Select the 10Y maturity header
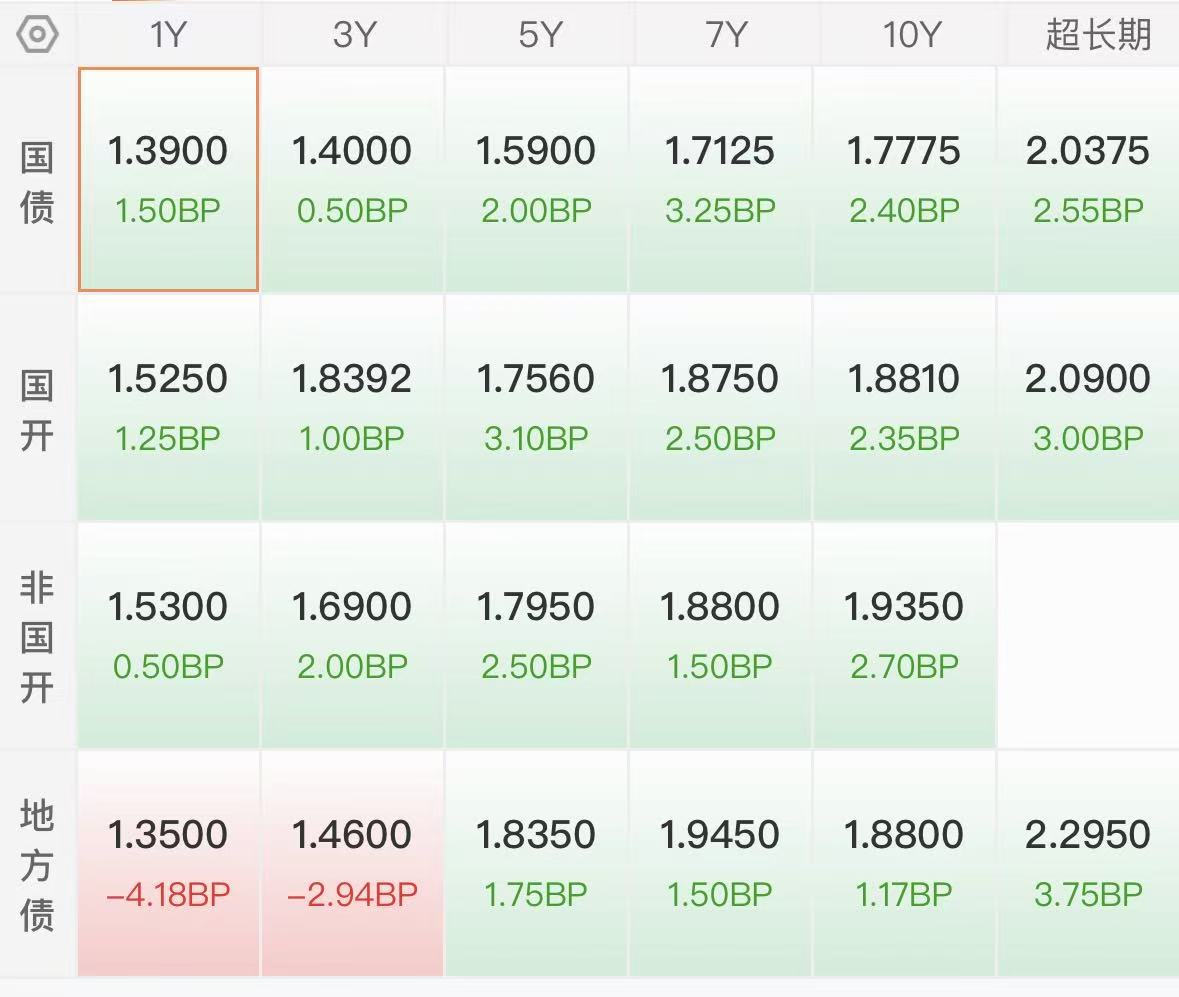 (911, 35)
